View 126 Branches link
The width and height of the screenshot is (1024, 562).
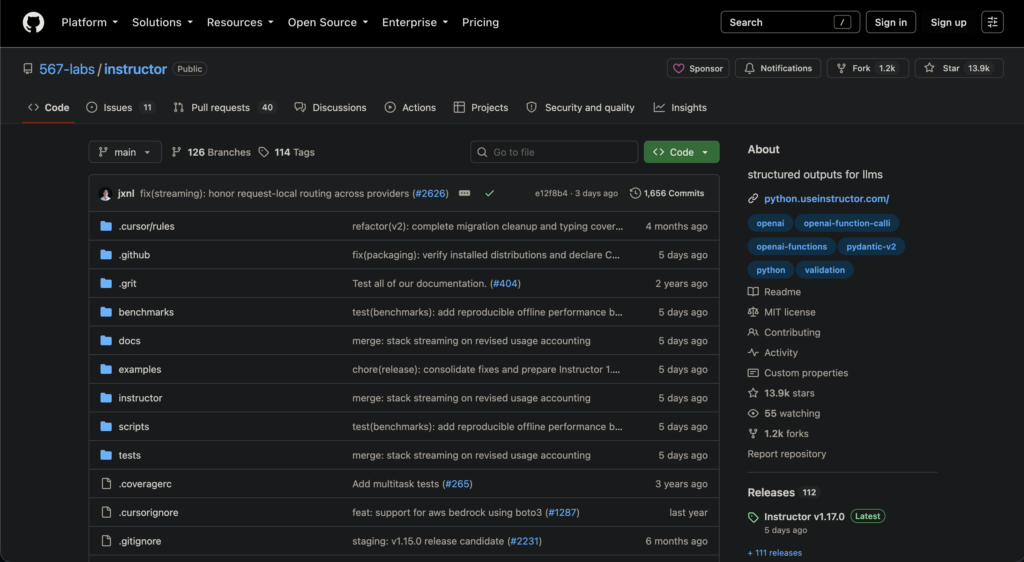(x=211, y=152)
